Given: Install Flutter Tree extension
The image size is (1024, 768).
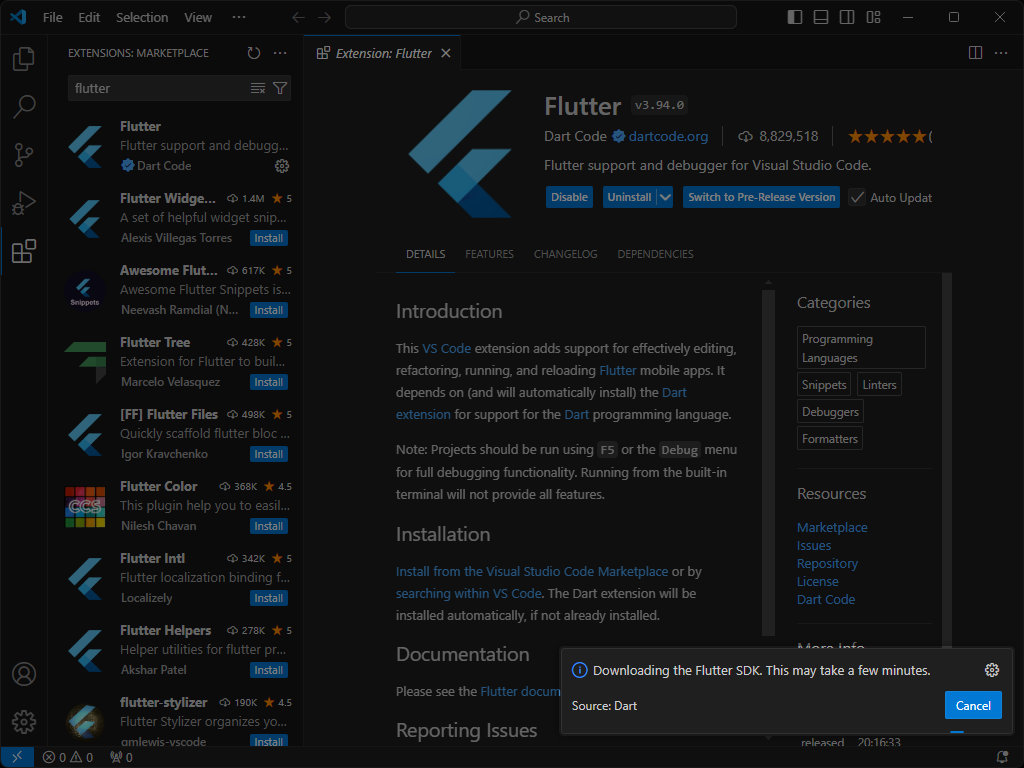Looking at the screenshot, I should (268, 382).
